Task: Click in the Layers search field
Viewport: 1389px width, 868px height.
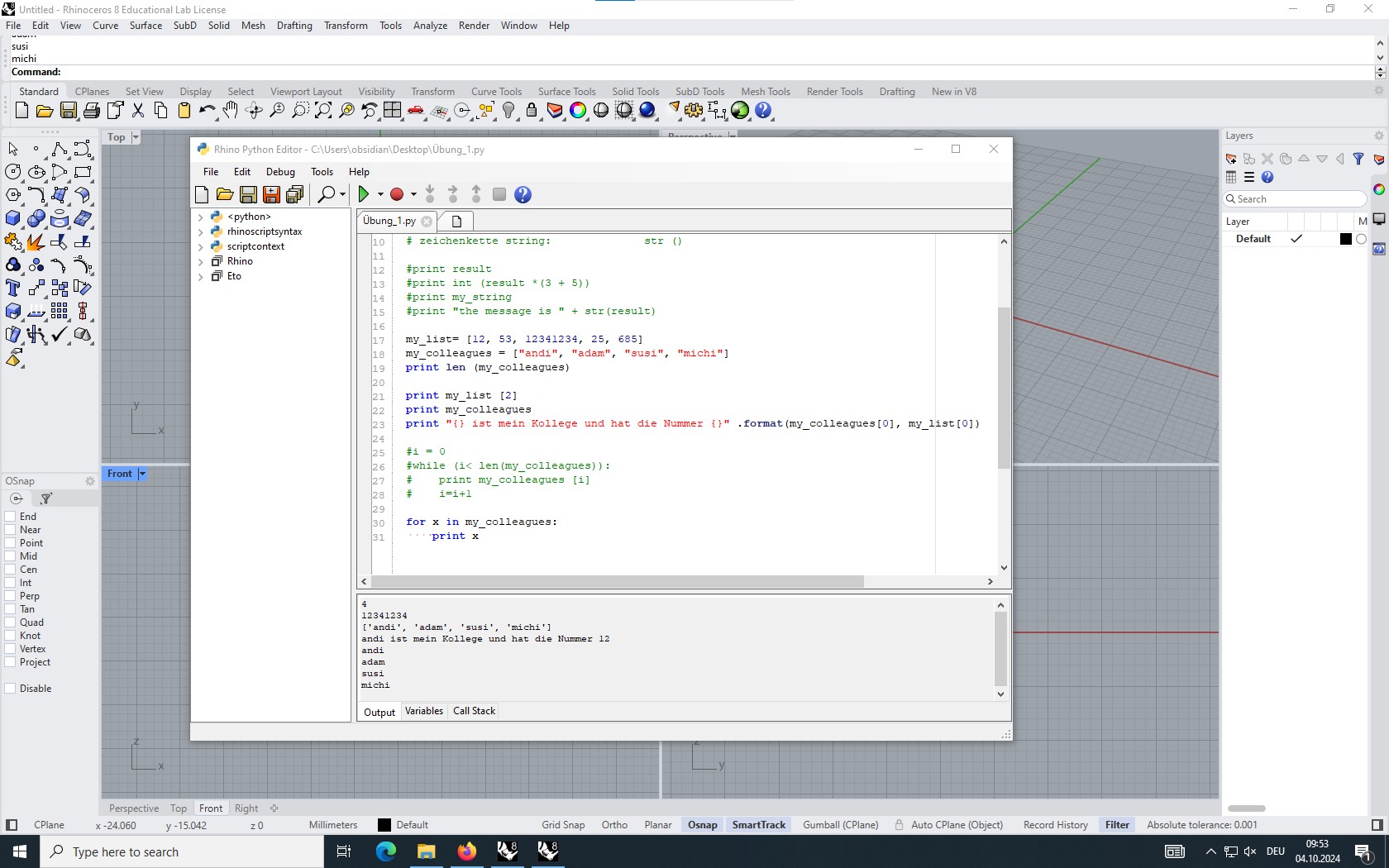Action: pos(1294,198)
